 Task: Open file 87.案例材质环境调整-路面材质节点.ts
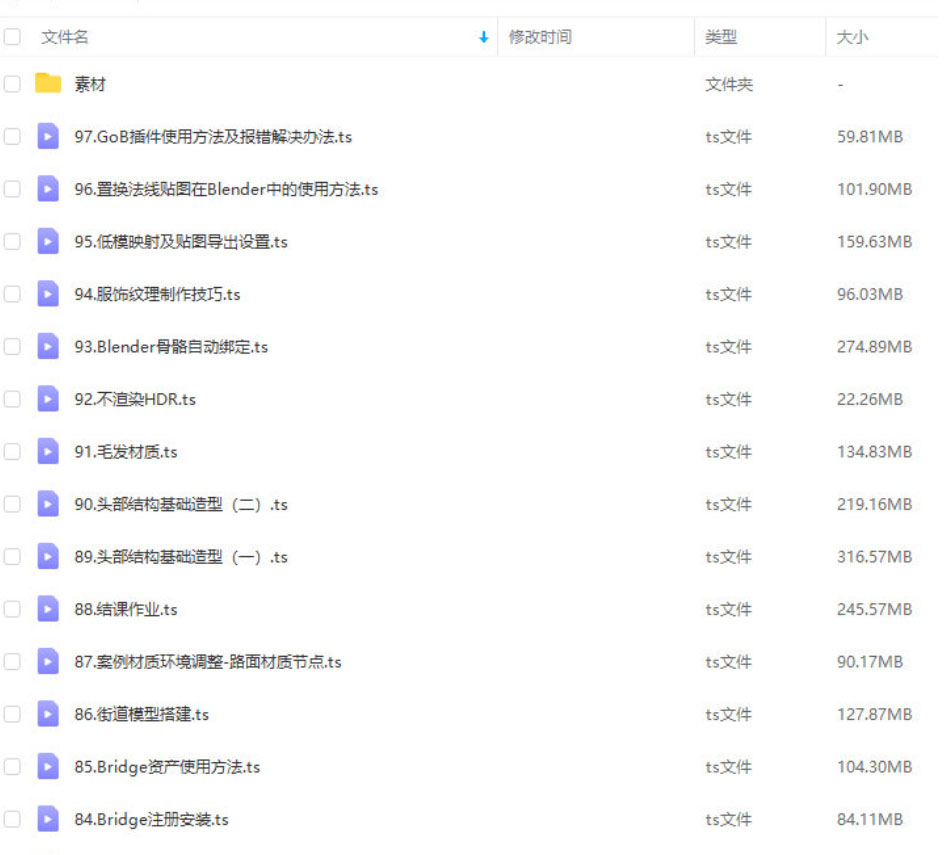208,662
